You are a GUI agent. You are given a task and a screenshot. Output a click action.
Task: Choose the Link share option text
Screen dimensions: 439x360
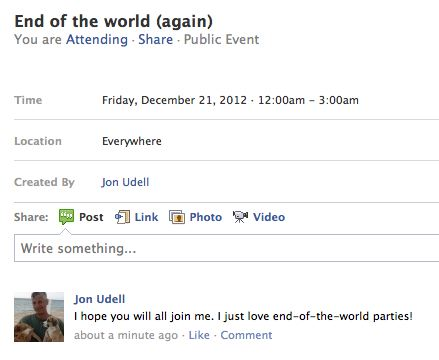146,217
